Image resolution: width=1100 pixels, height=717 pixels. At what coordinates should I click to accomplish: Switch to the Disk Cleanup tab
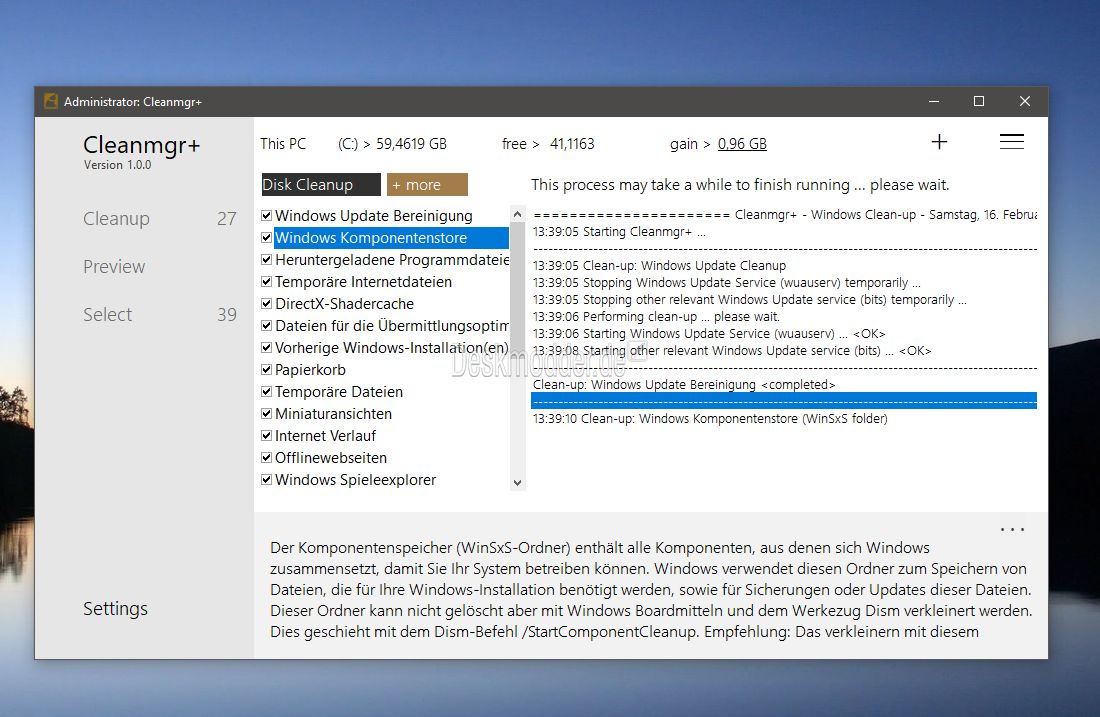(x=320, y=185)
